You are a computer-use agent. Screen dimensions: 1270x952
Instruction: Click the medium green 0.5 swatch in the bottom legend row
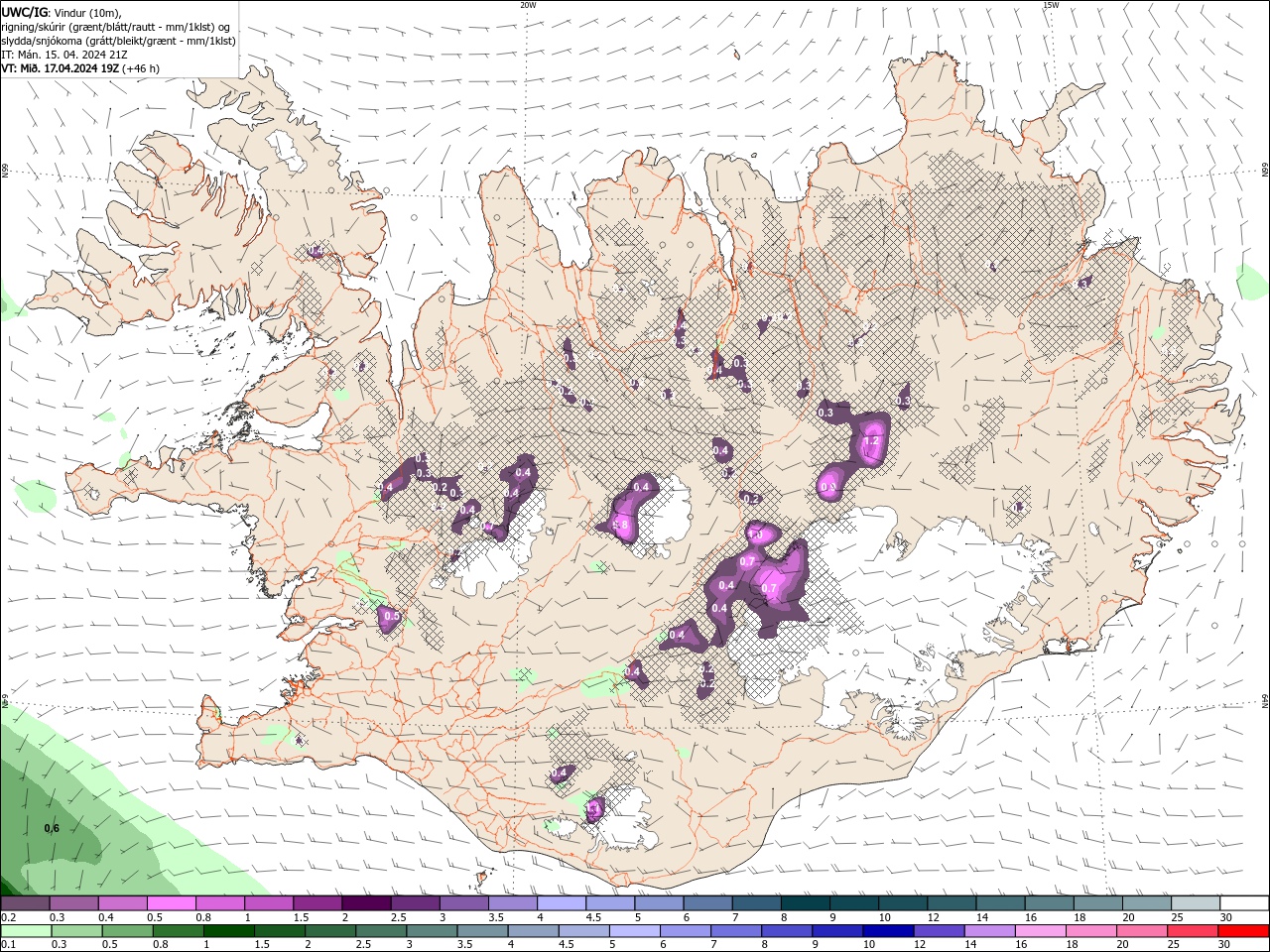127,930
